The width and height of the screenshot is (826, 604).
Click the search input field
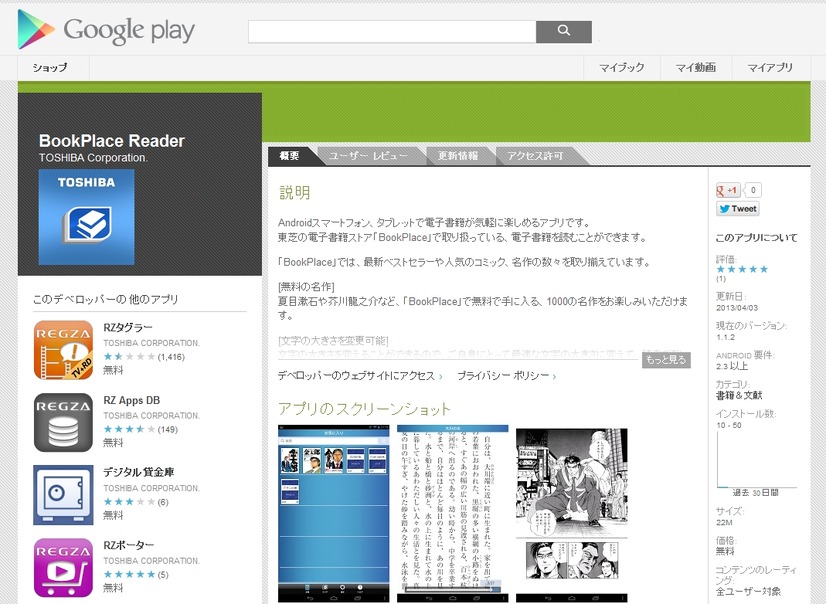pyautogui.click(x=392, y=32)
